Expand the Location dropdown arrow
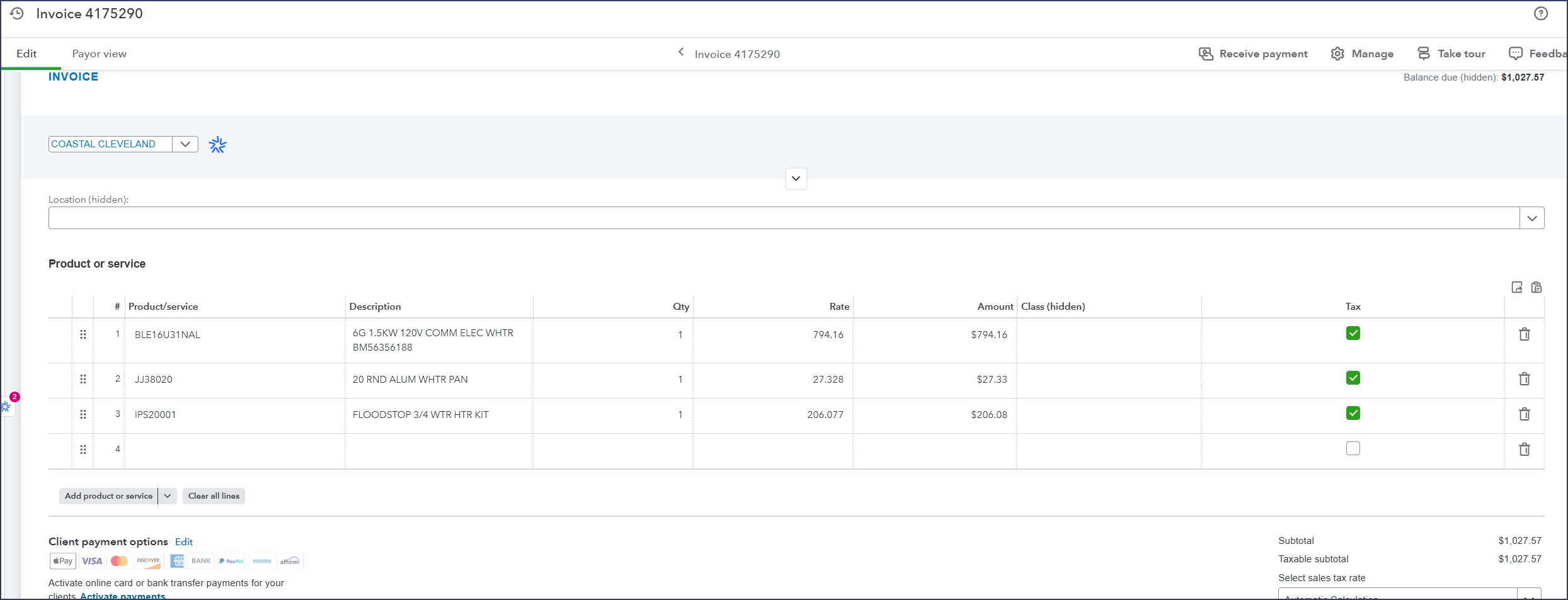1568x600 pixels. tap(1532, 218)
